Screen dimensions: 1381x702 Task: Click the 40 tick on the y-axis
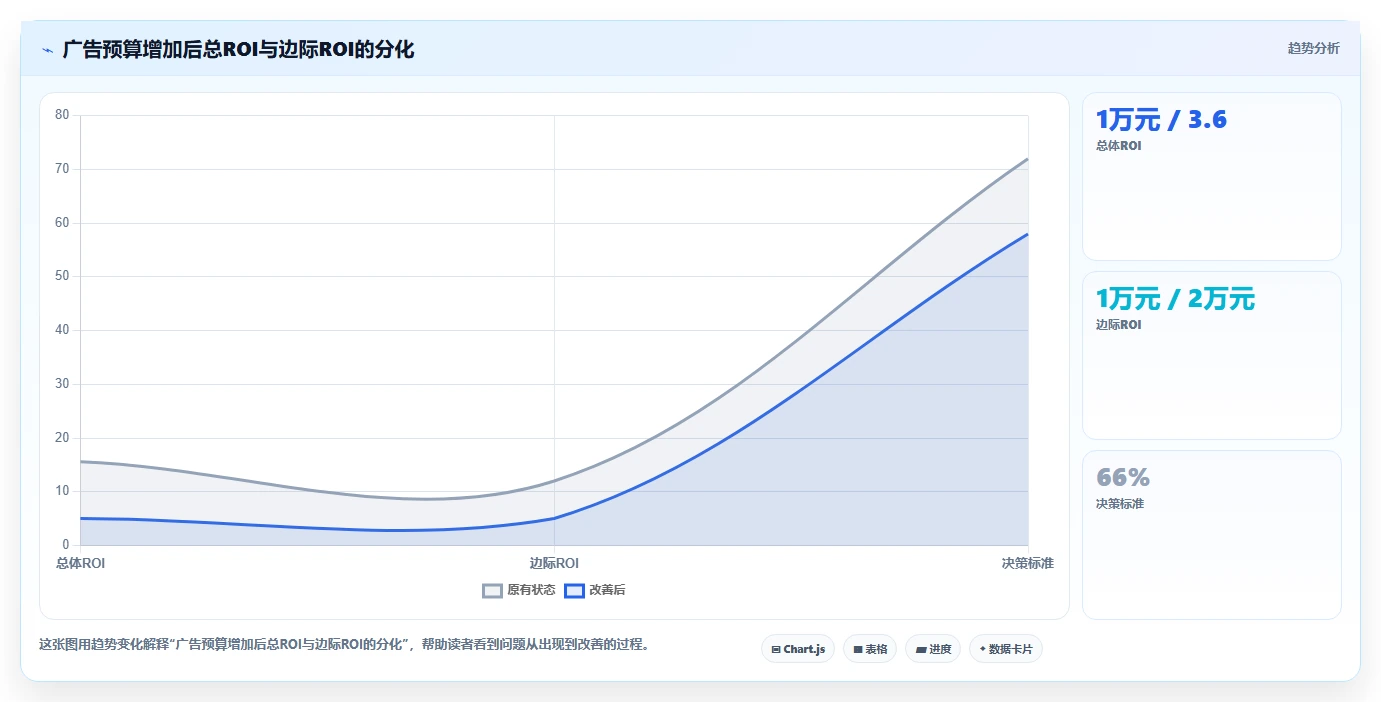(62, 330)
